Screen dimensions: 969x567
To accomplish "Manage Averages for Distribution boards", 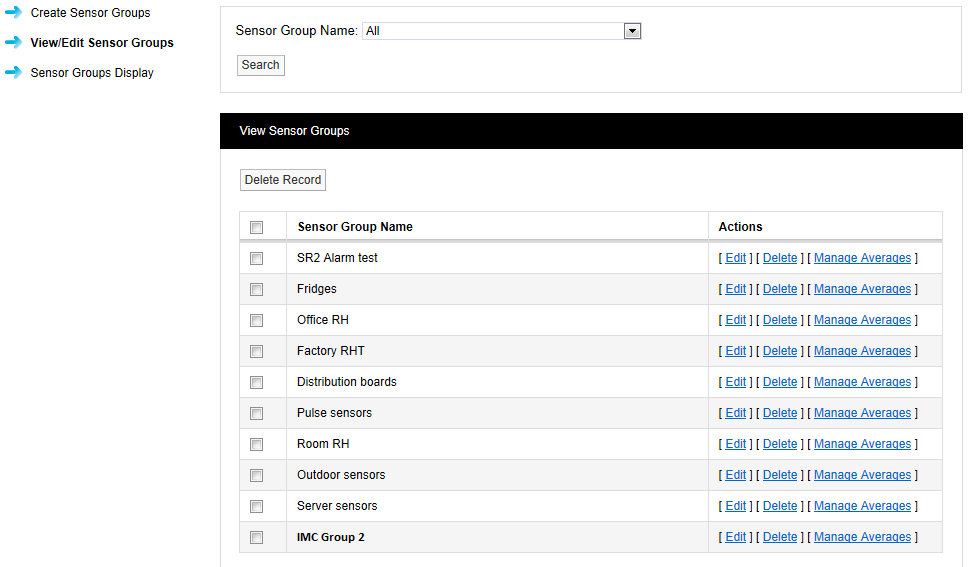I will click(862, 382).
